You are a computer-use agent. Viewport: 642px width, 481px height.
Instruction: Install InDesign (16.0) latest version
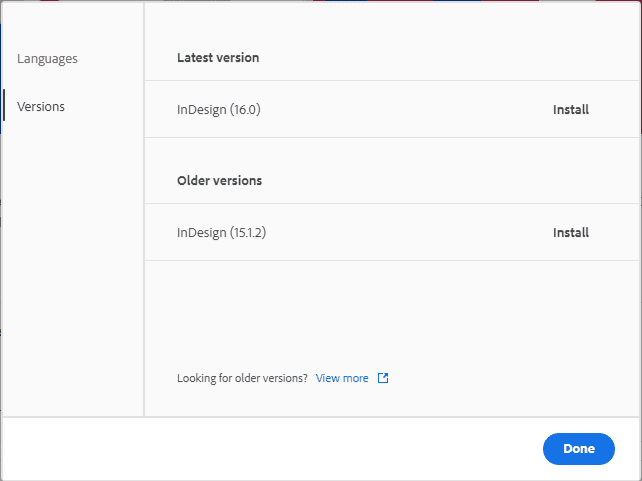point(571,110)
